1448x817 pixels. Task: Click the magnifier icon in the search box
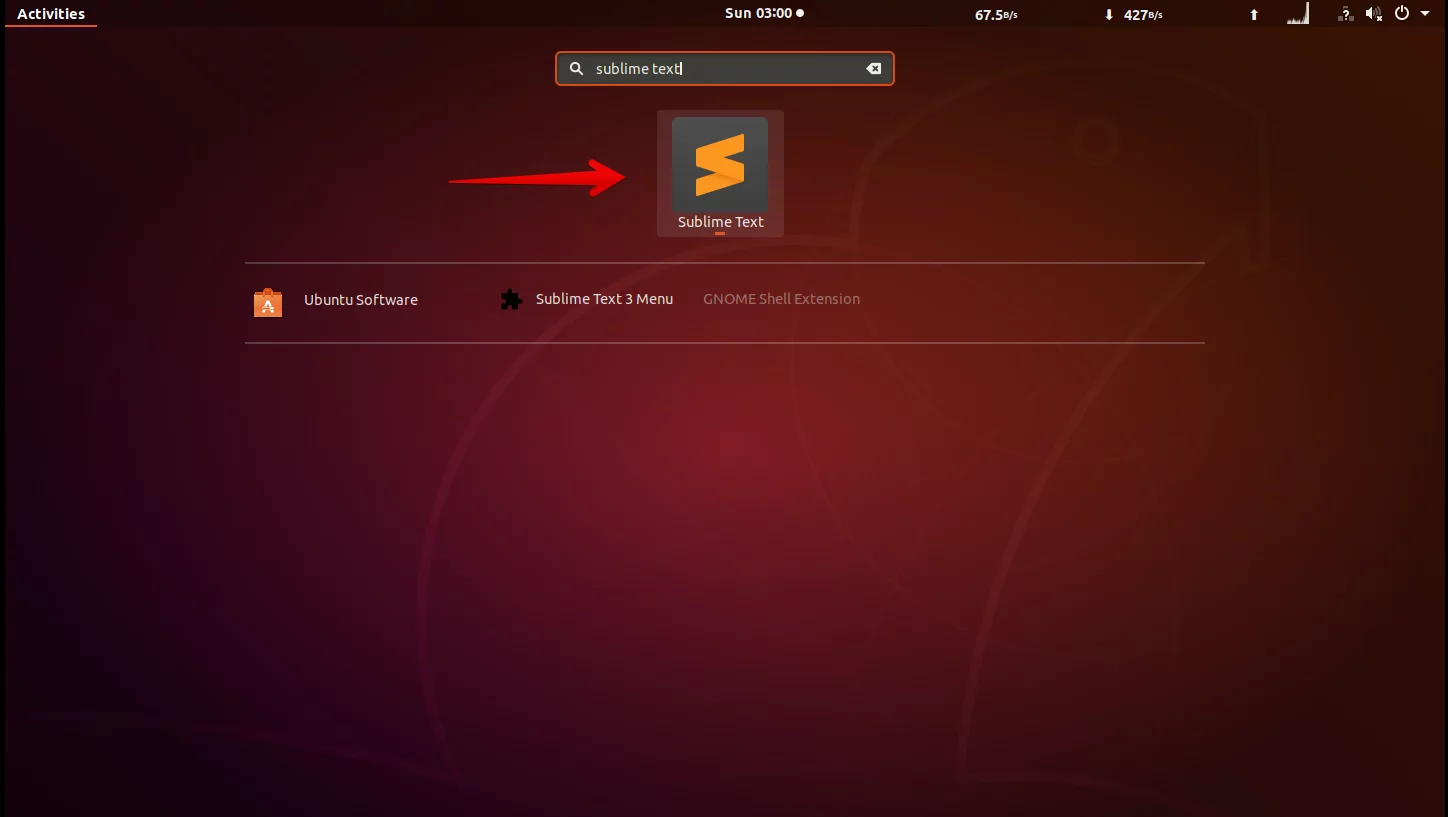[576, 69]
